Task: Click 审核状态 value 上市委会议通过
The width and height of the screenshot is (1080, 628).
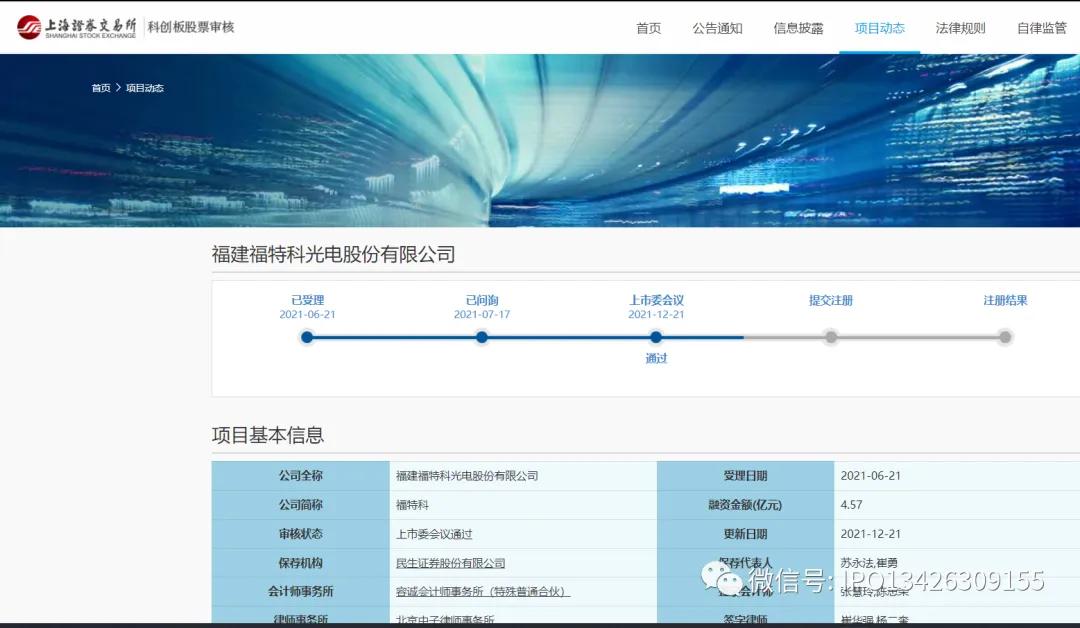Action: tap(434, 534)
